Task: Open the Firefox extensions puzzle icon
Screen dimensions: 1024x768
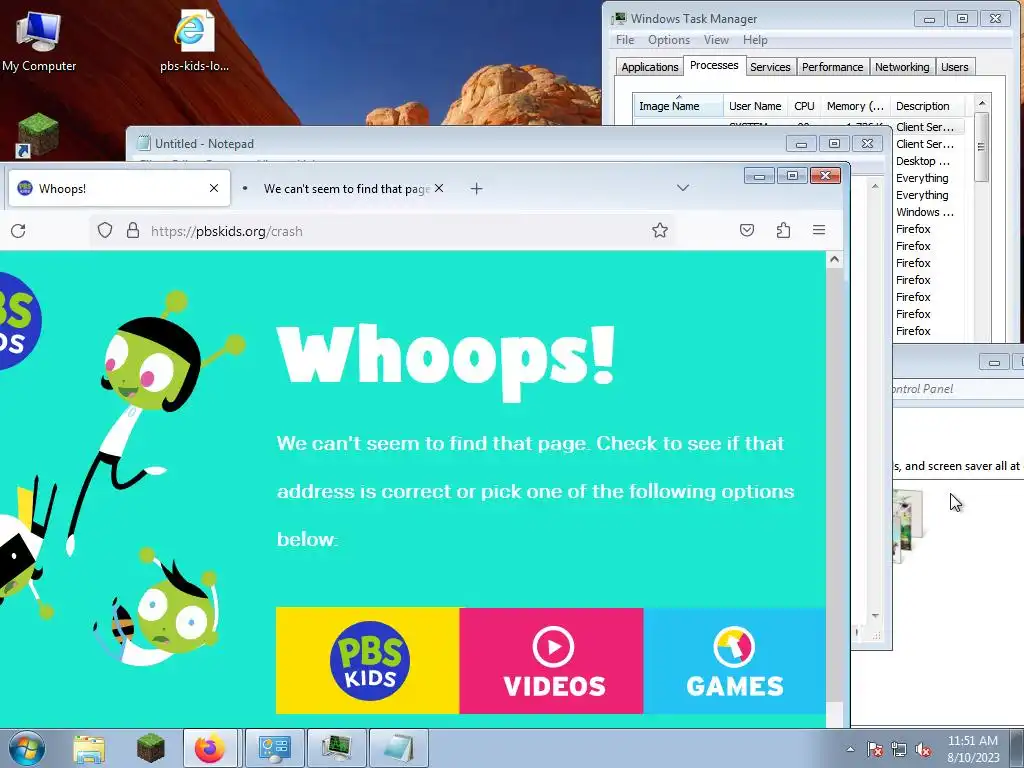Action: click(x=784, y=231)
